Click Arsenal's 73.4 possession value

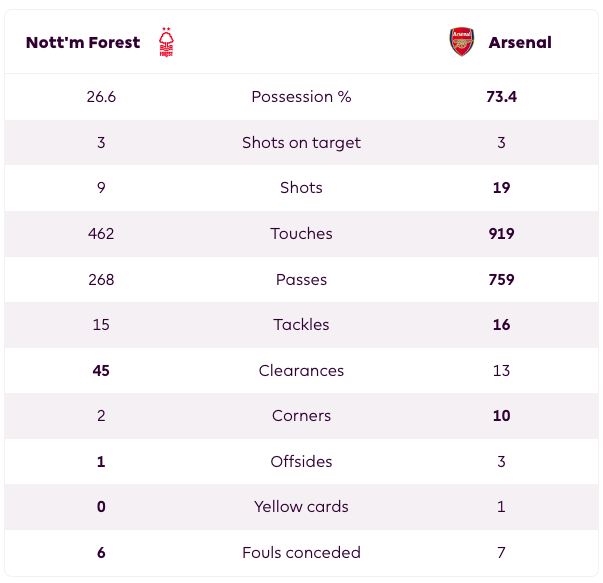(x=501, y=97)
